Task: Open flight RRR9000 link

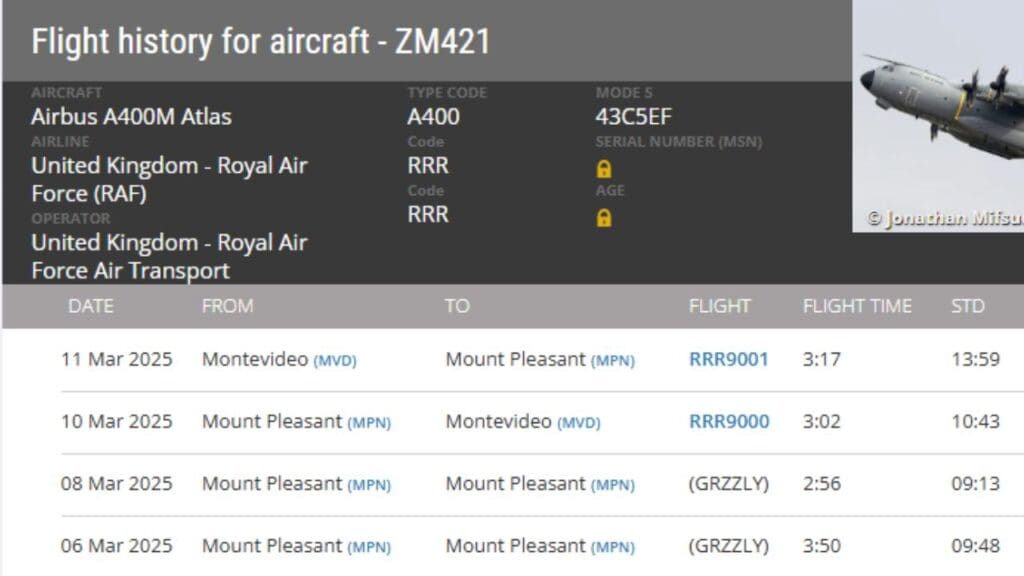Action: [729, 421]
